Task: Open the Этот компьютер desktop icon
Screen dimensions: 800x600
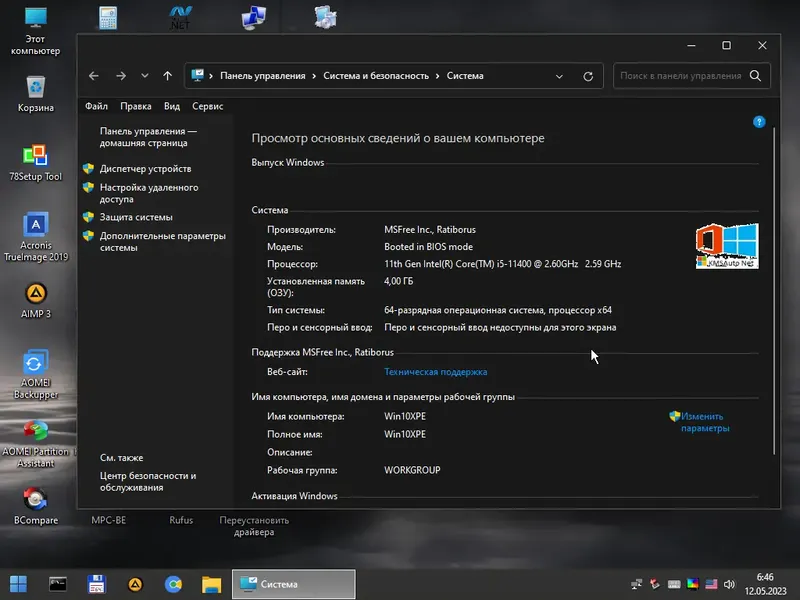Action: (35, 31)
